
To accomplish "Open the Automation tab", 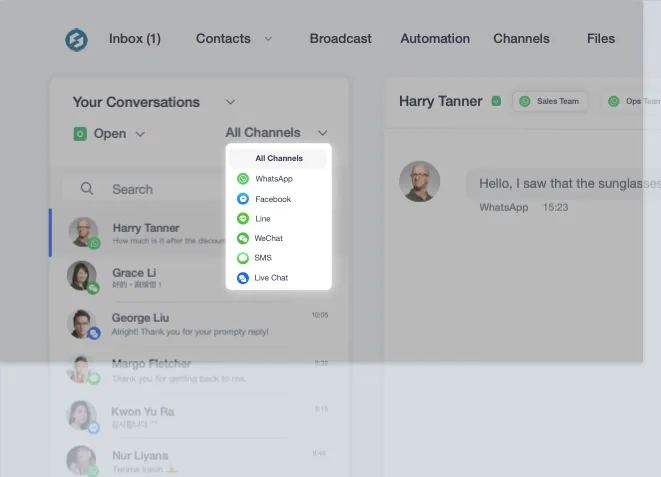I will [435, 39].
